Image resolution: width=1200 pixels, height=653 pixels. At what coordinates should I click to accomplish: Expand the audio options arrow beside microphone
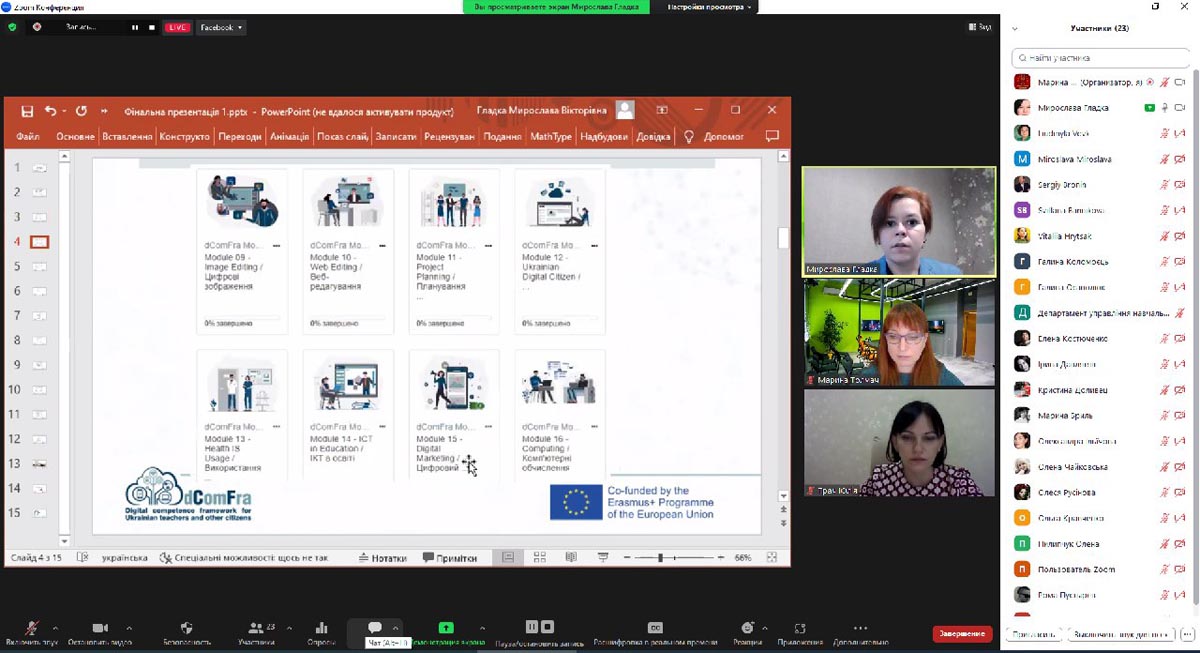pos(55,628)
